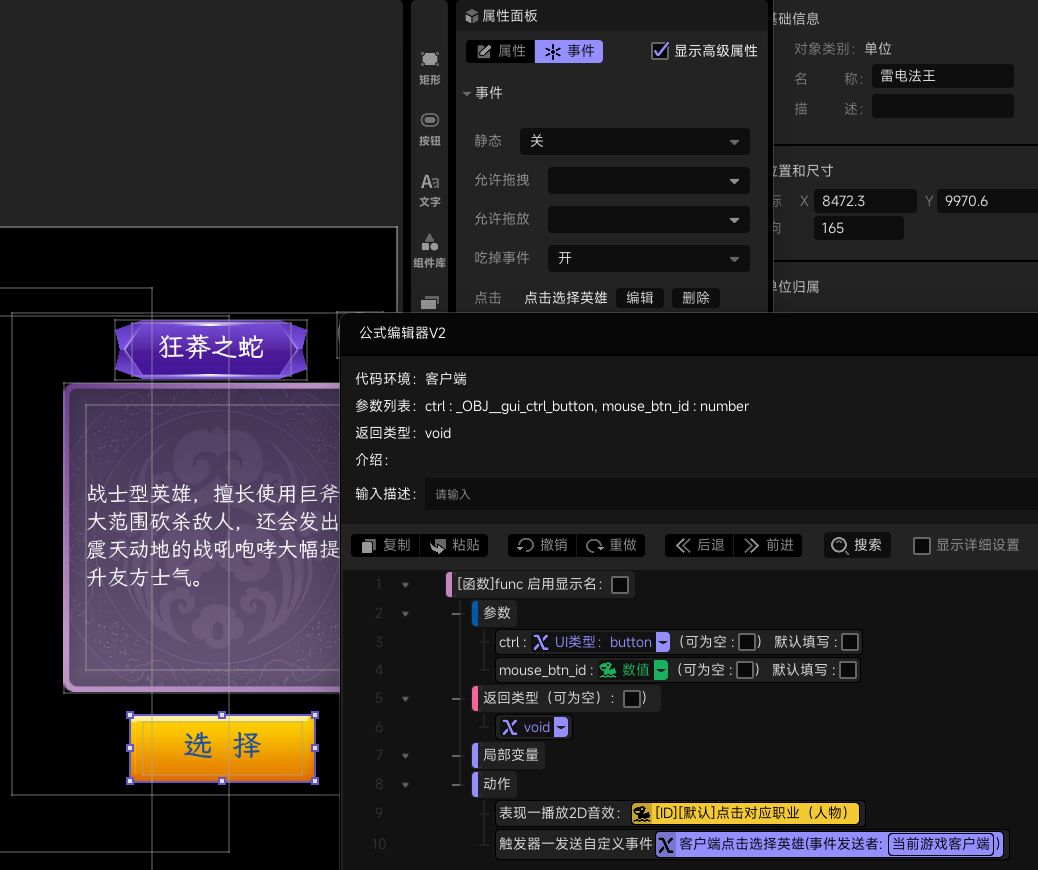
Task: Switch to the 属性 tab
Action: [500, 51]
